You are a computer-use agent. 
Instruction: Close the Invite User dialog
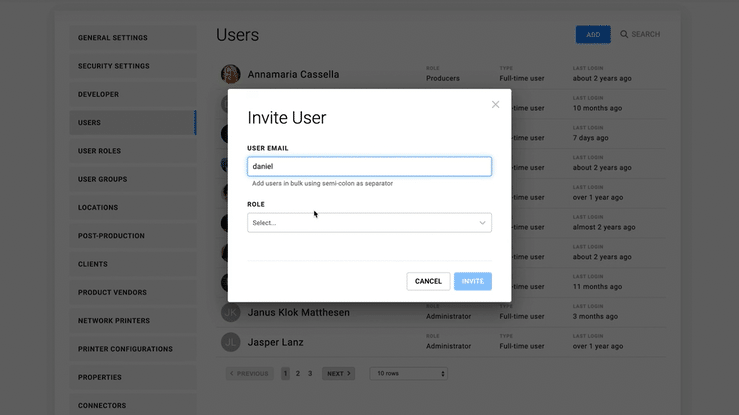(495, 105)
